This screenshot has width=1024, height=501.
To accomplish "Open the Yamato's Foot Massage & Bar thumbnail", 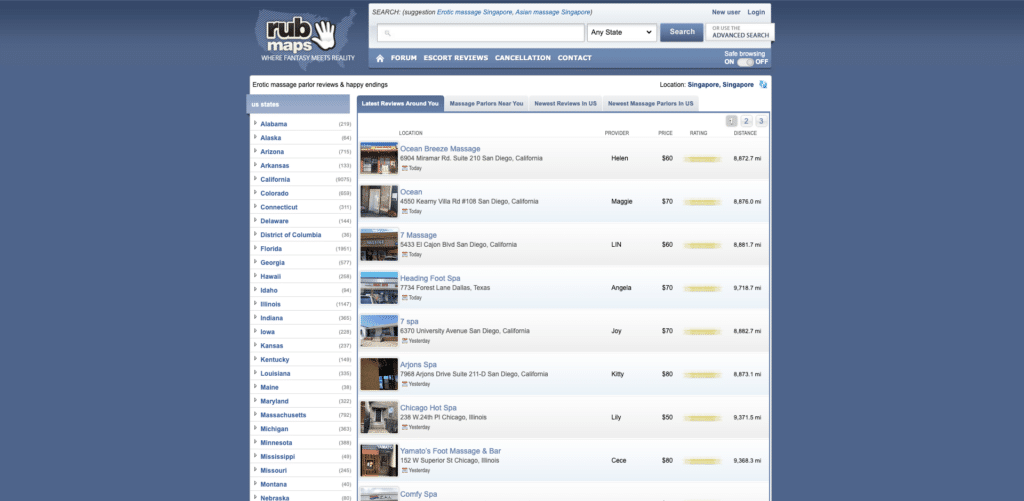I will click(379, 461).
